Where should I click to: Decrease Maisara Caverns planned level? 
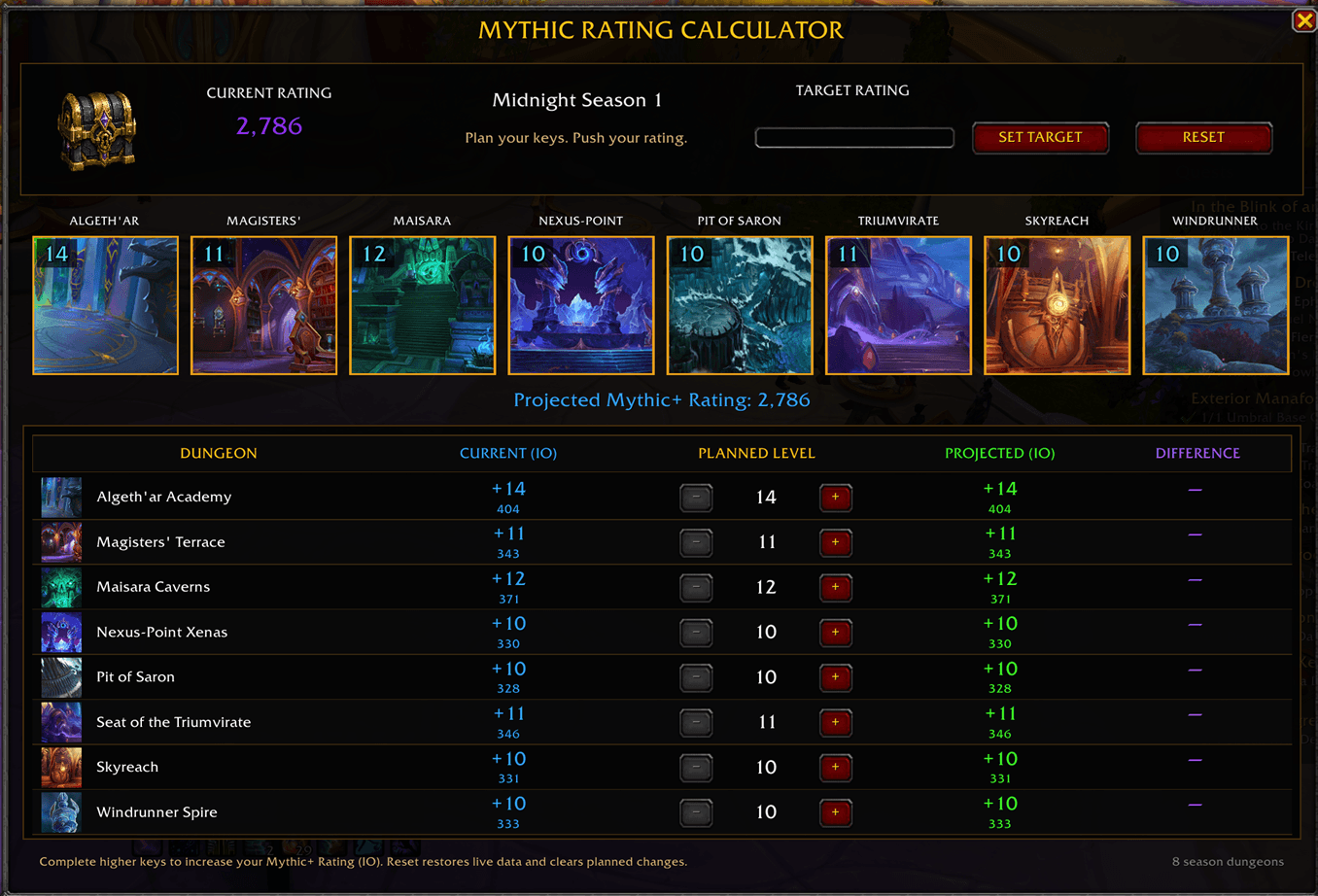click(x=696, y=587)
